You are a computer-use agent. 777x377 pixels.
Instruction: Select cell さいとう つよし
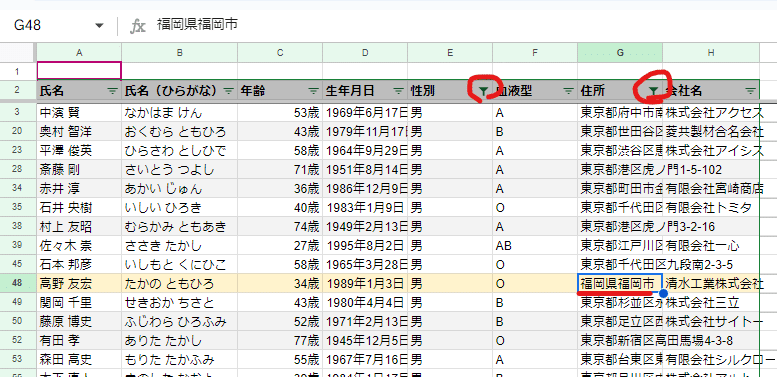179,170
